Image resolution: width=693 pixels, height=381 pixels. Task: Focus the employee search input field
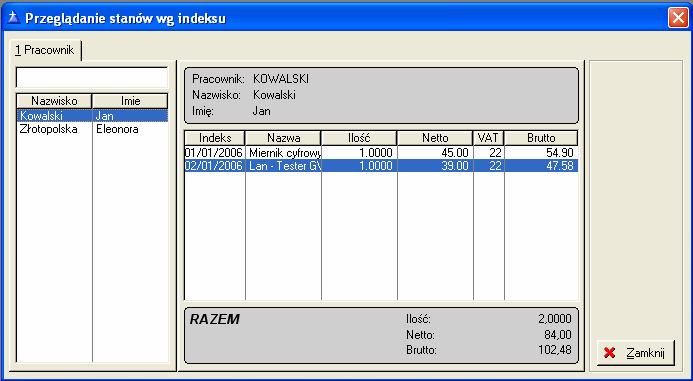(92, 78)
